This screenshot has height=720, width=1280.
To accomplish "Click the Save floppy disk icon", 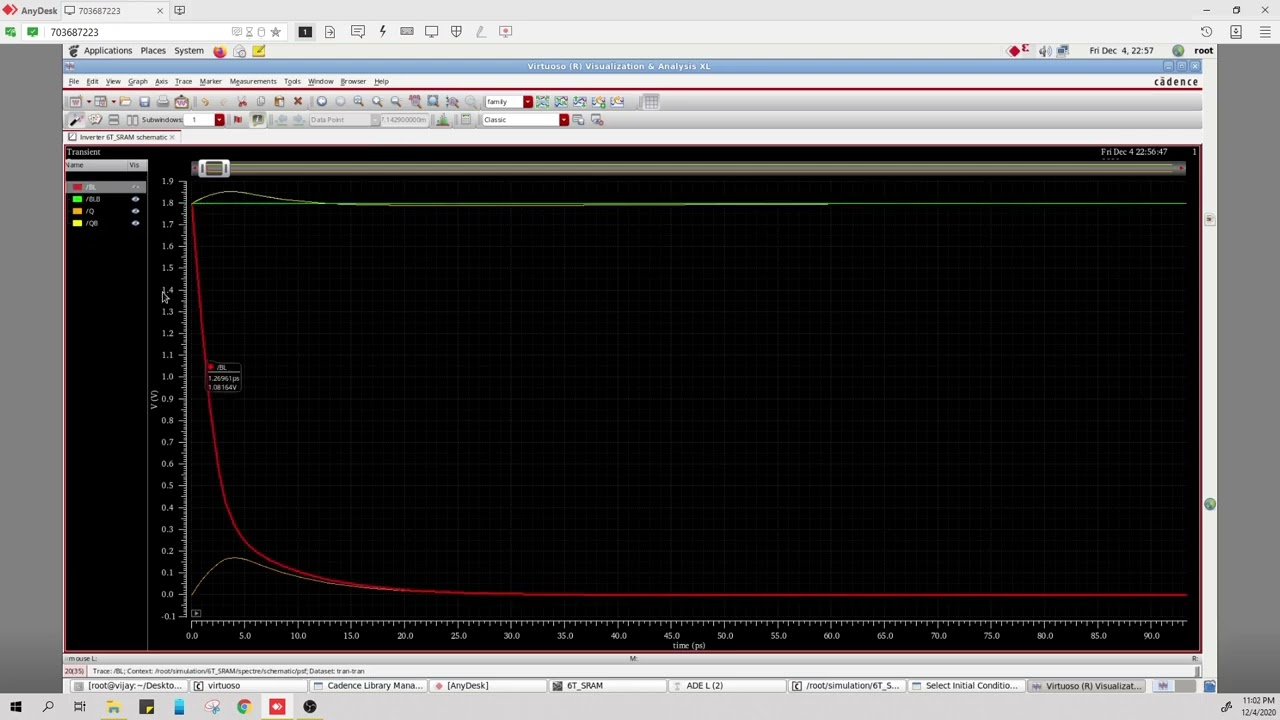I will pos(144,101).
